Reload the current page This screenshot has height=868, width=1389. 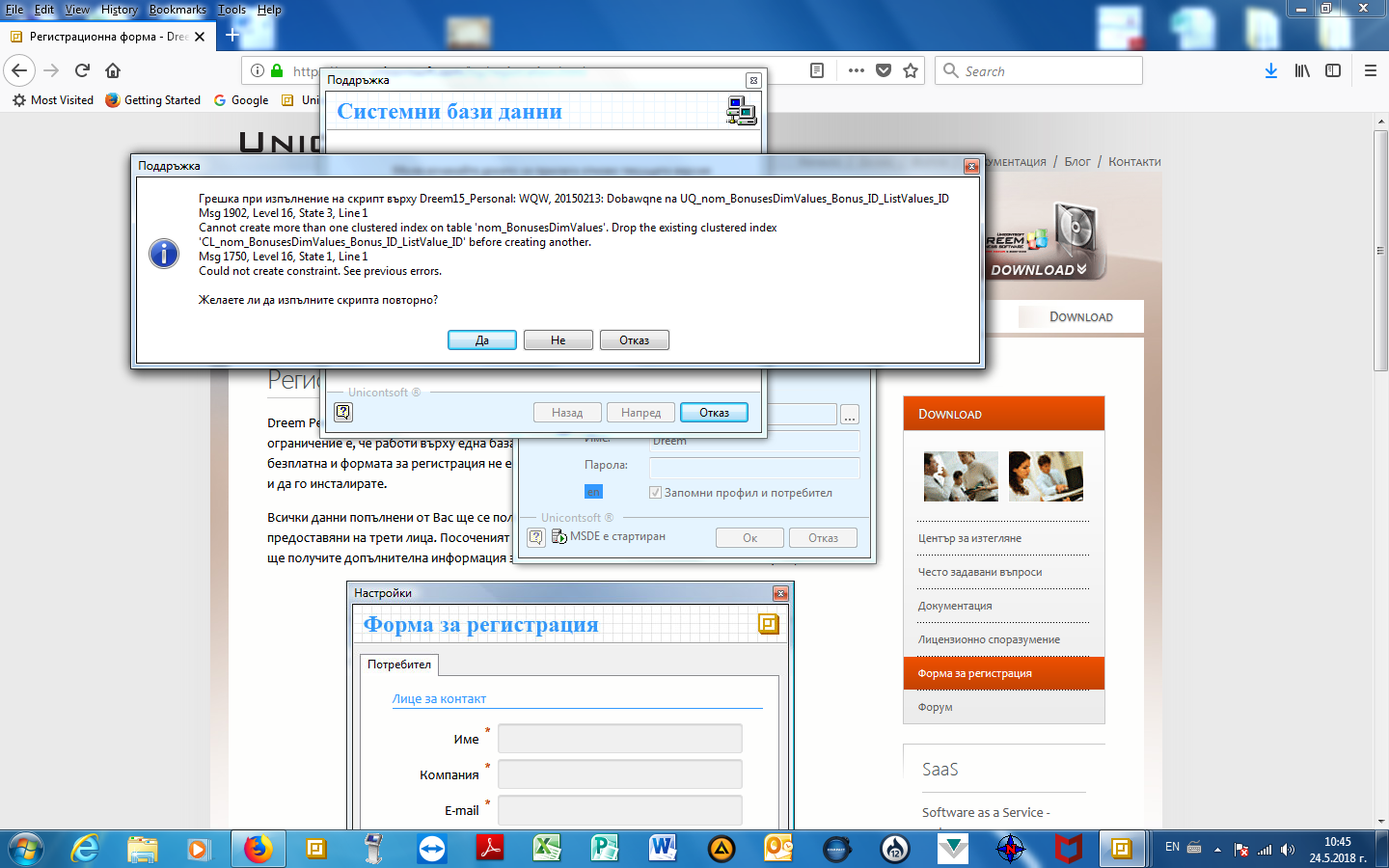[x=83, y=70]
